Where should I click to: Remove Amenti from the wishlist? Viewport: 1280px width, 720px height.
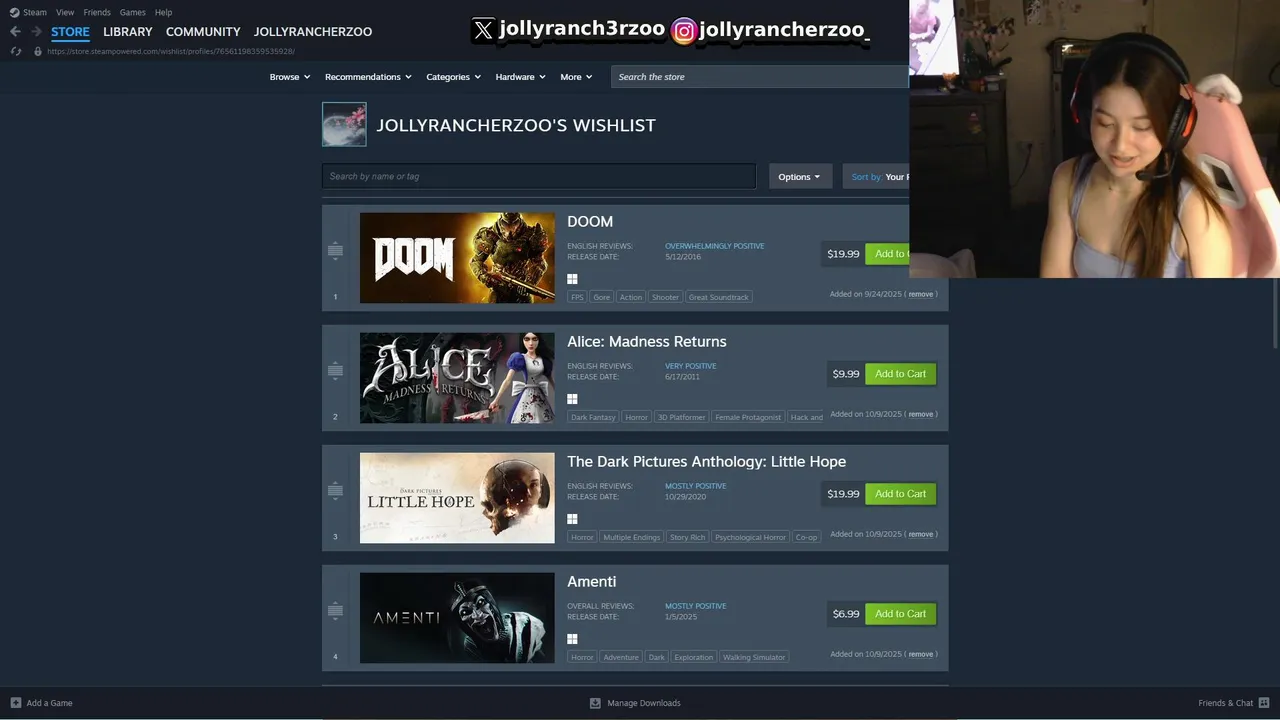pos(920,654)
